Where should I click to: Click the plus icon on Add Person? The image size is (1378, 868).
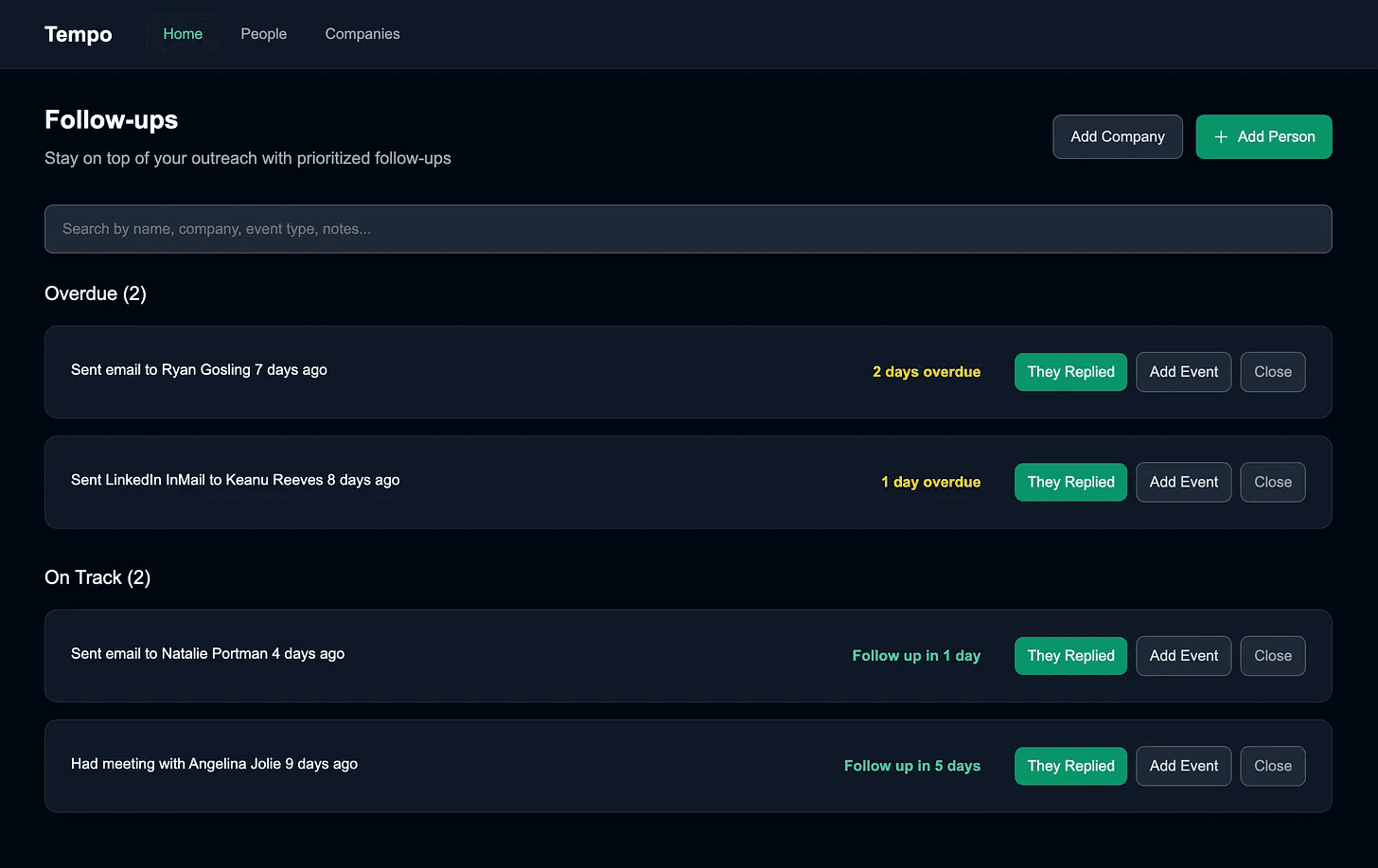(x=1221, y=137)
